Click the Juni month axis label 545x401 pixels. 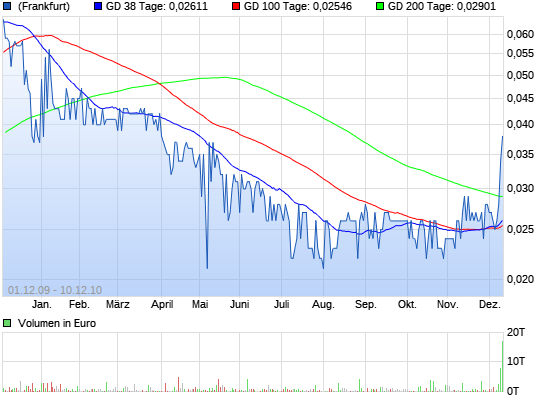coord(239,304)
